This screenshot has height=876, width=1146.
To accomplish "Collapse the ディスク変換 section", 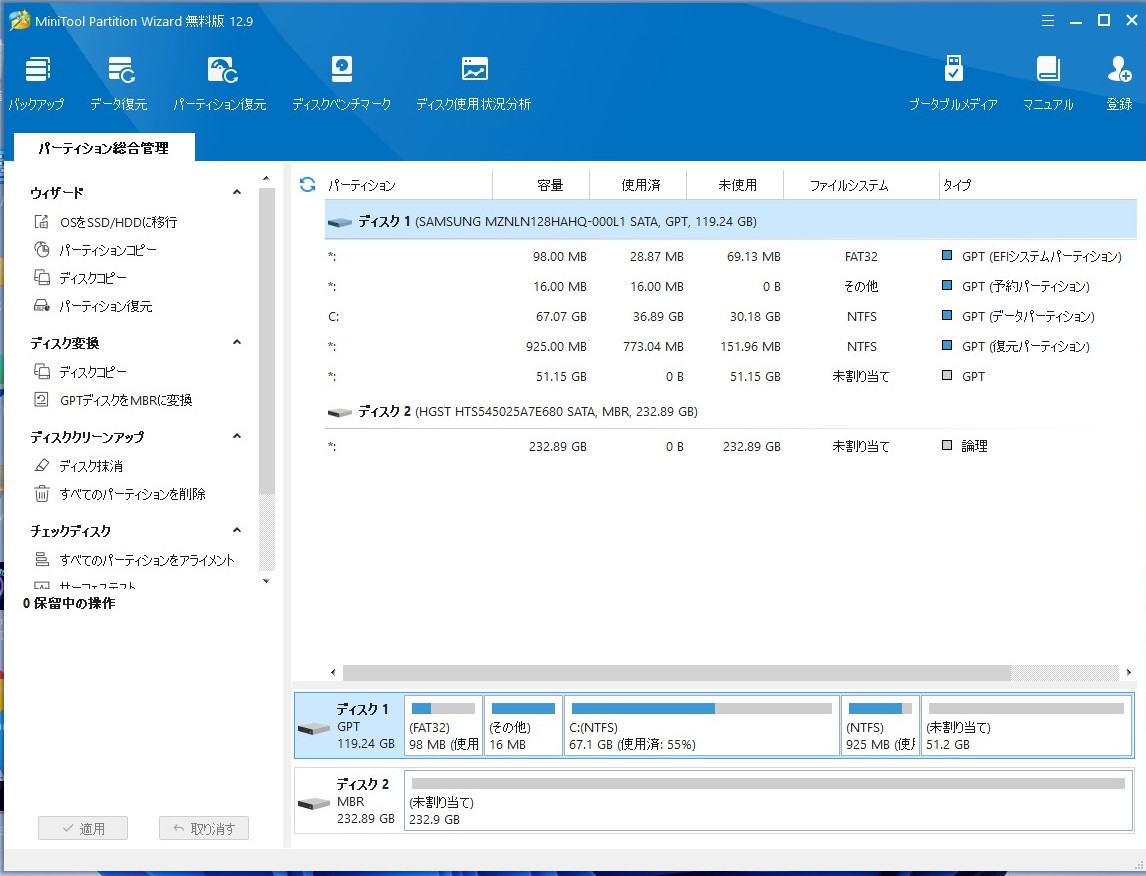I will pyautogui.click(x=237, y=343).
